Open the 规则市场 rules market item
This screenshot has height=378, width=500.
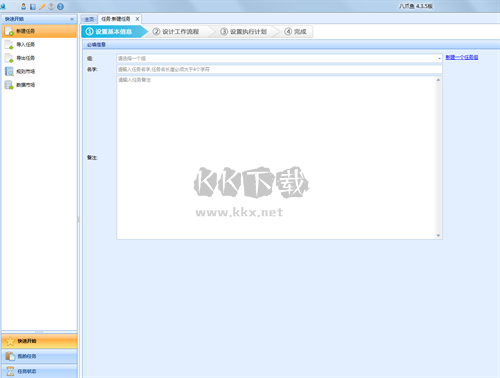[x=39, y=71]
